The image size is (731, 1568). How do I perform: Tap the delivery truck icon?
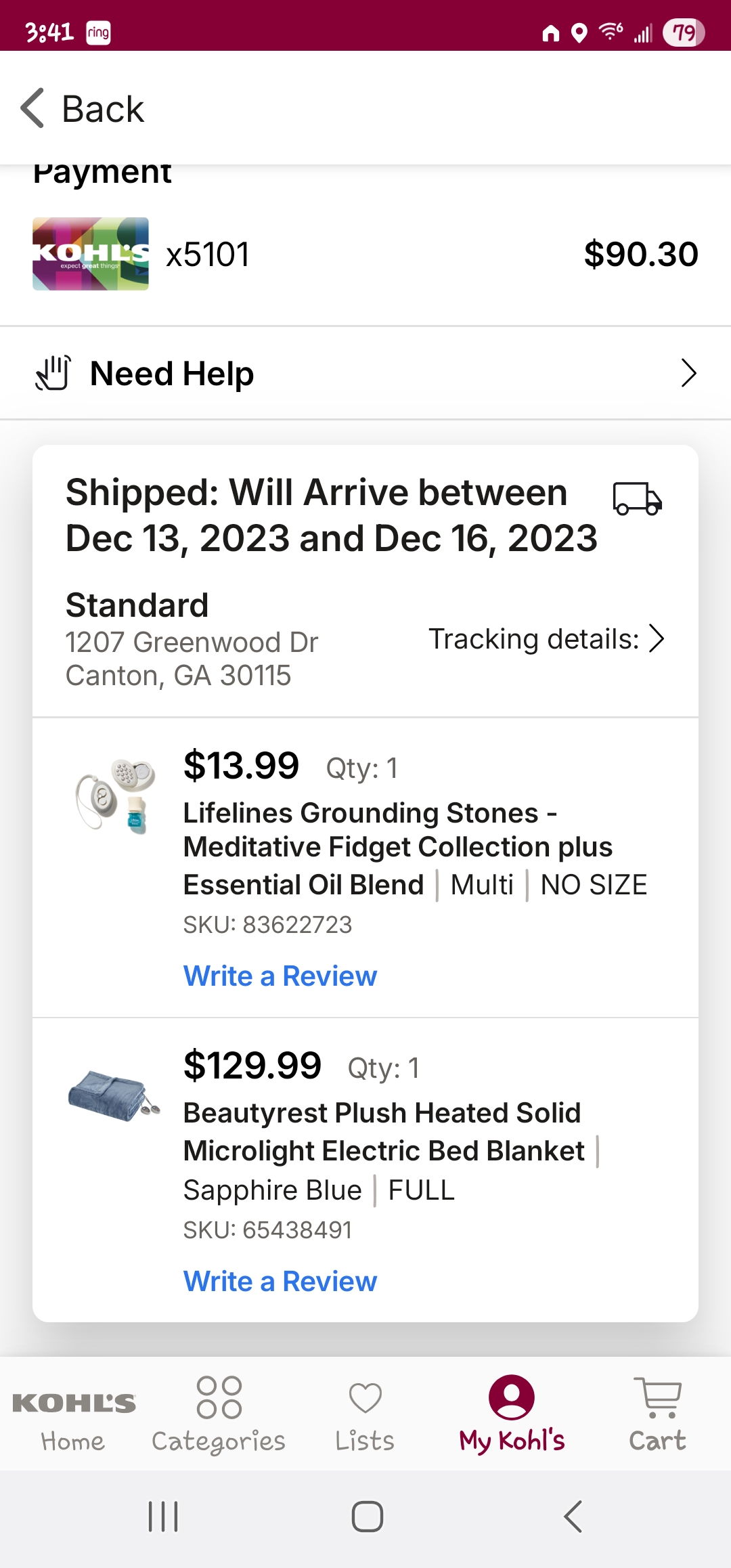(638, 499)
